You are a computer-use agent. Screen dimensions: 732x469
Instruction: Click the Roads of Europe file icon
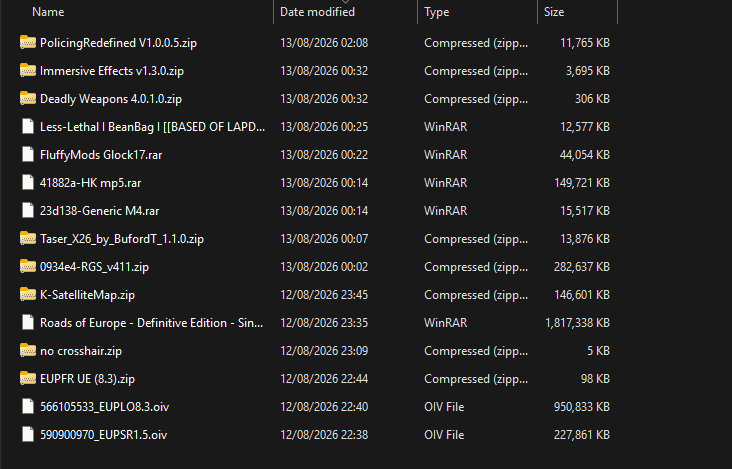point(28,322)
